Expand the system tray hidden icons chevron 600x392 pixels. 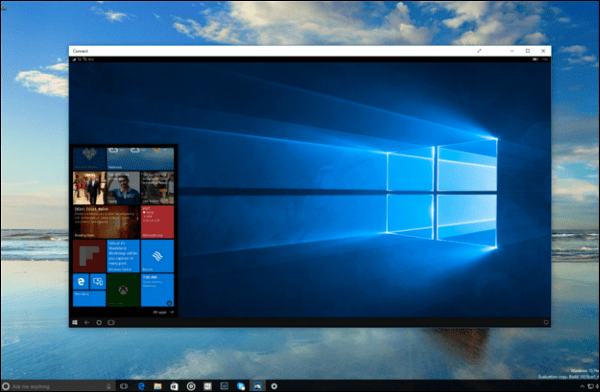(x=582, y=387)
